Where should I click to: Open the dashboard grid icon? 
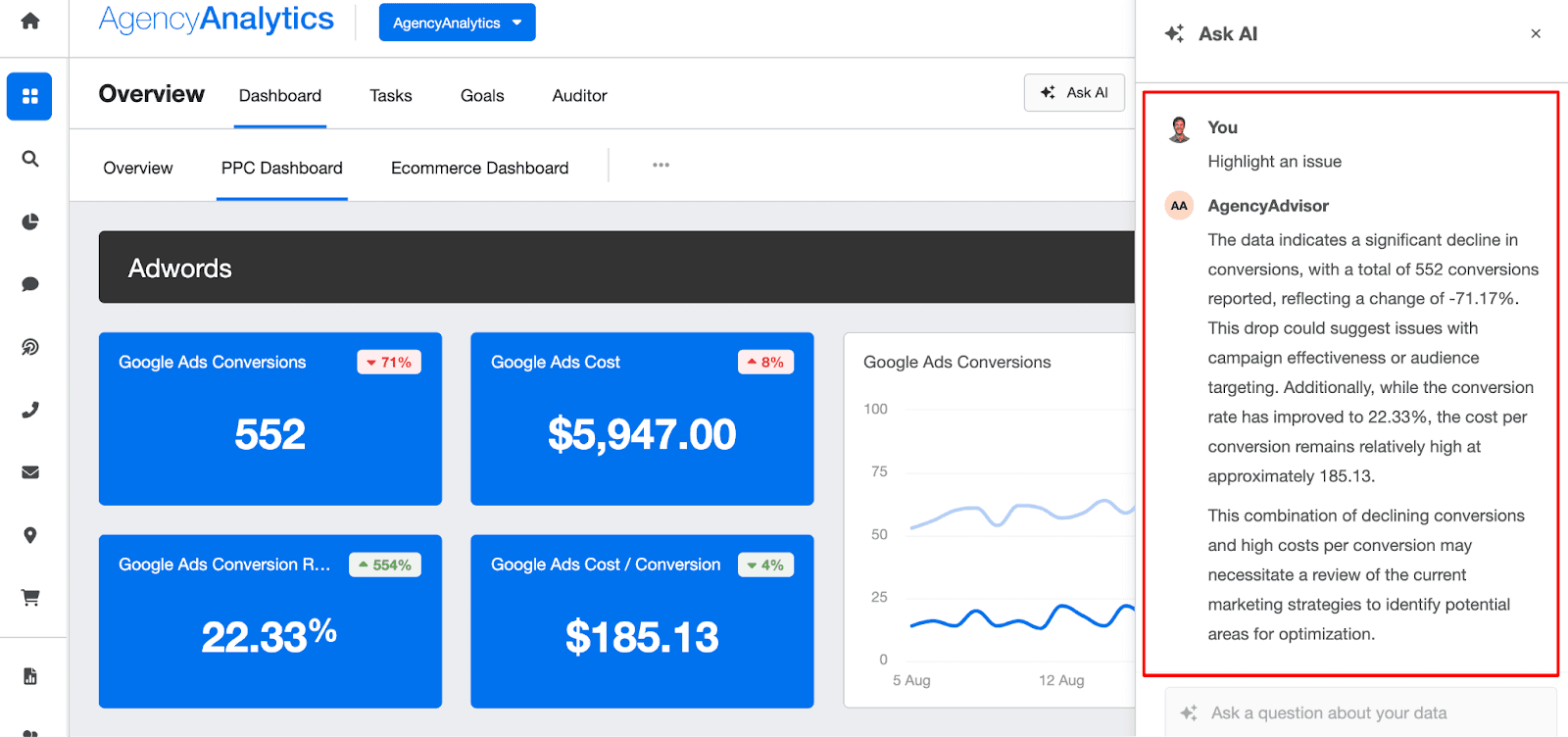[29, 96]
